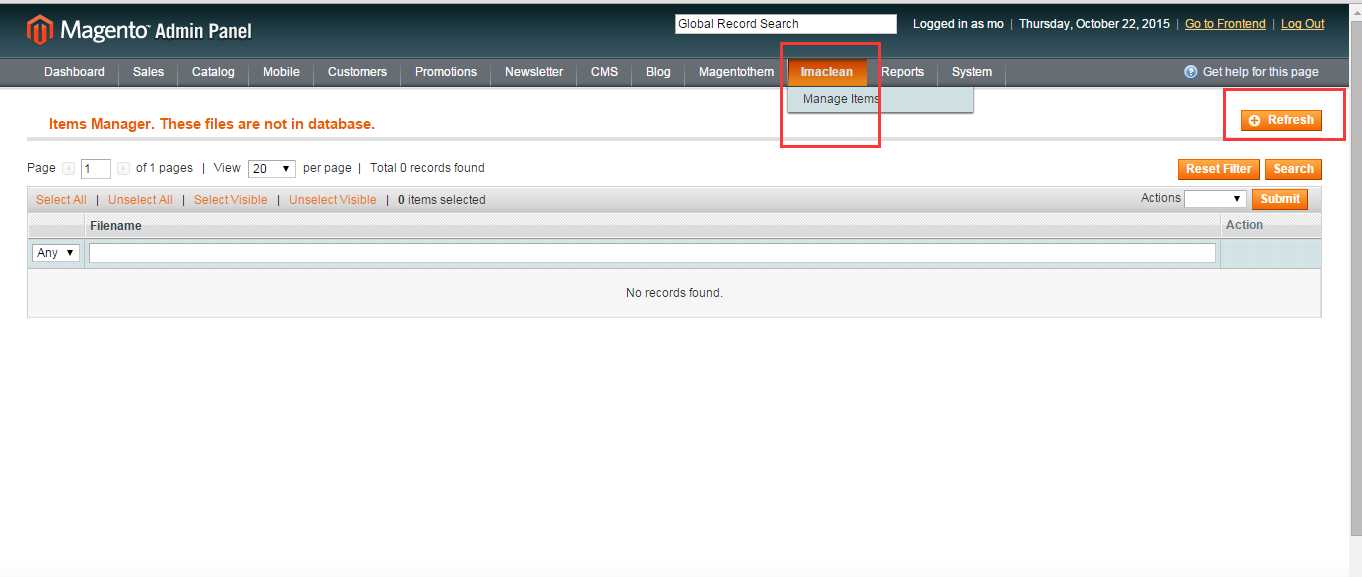The image size is (1362, 577).
Task: Click the 'No records found.' message
Action: tap(674, 293)
